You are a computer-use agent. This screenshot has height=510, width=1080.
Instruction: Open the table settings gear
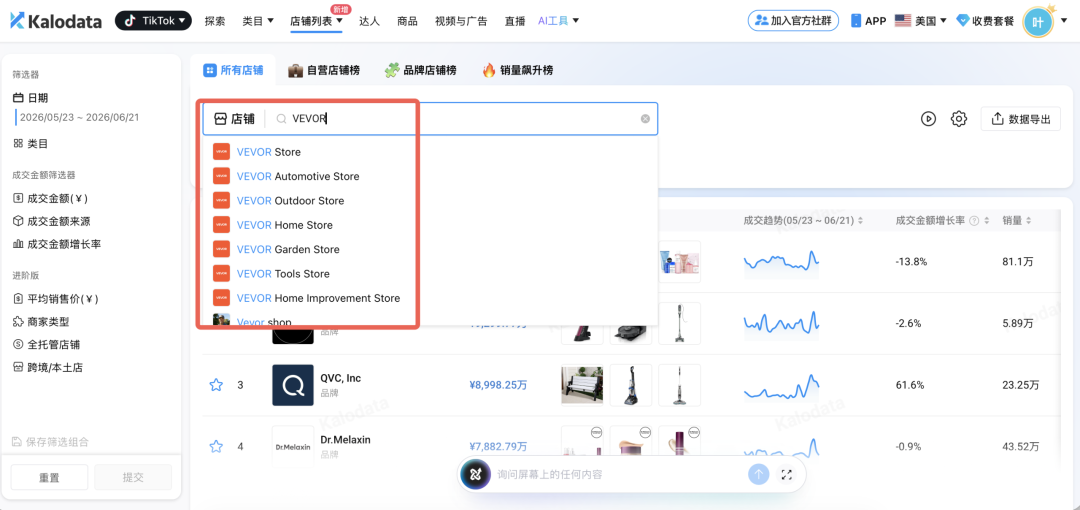(959, 119)
